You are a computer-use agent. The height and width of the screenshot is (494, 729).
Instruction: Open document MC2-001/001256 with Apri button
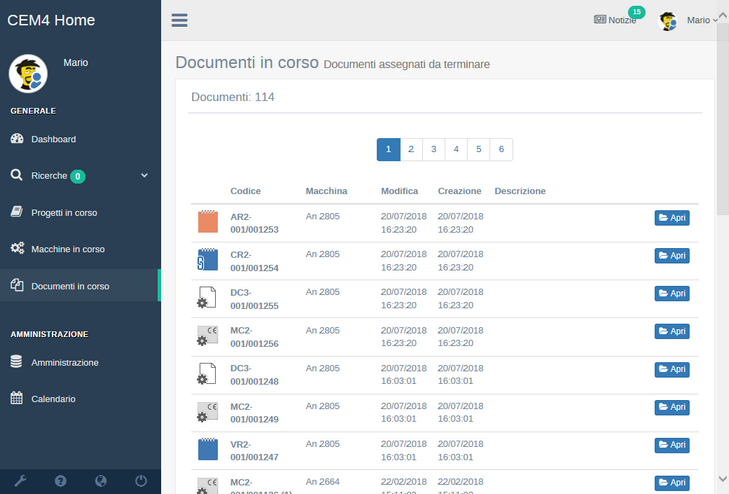point(672,331)
